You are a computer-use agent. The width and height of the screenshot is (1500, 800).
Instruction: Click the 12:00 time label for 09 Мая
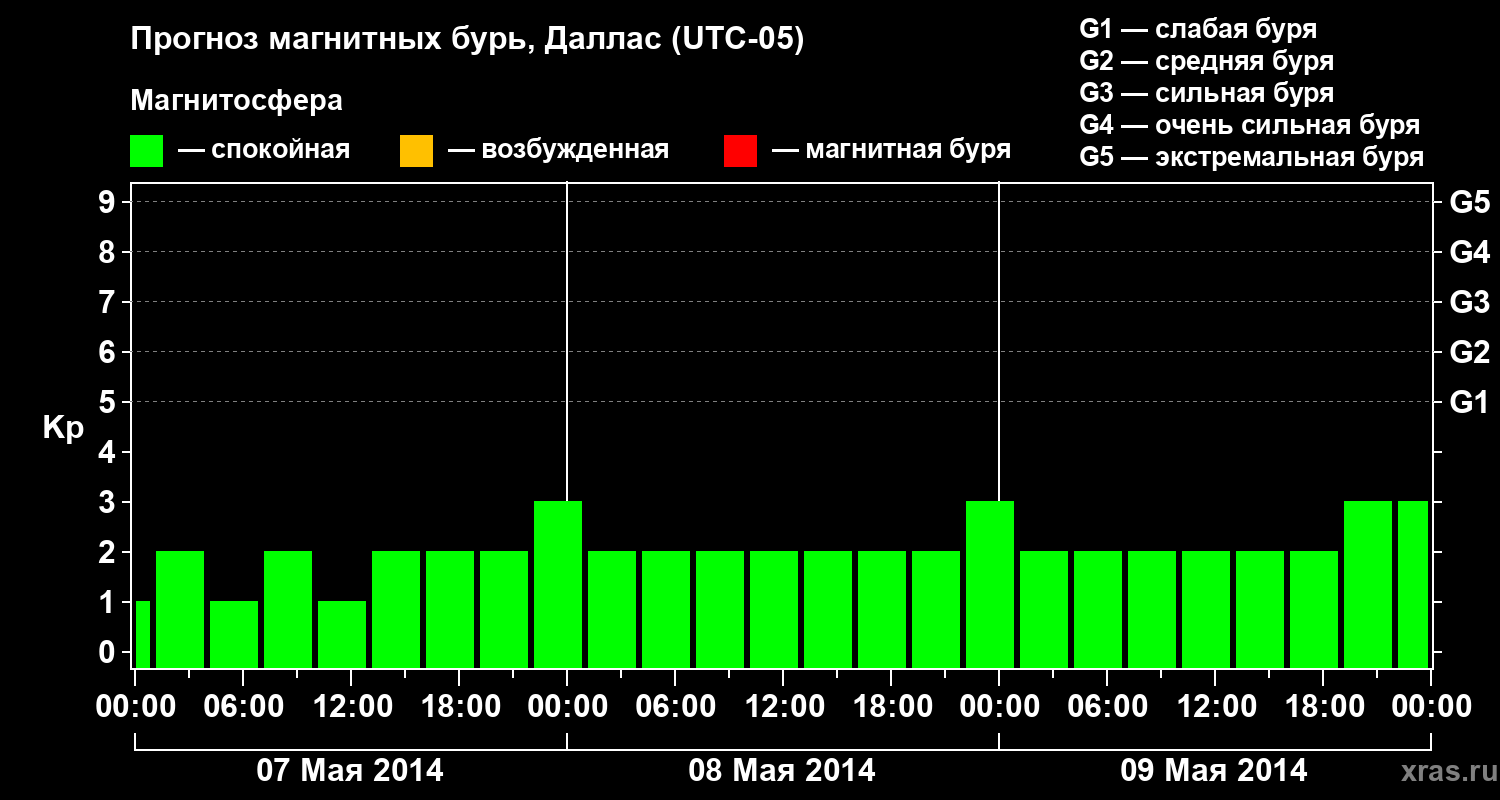pos(1215,706)
